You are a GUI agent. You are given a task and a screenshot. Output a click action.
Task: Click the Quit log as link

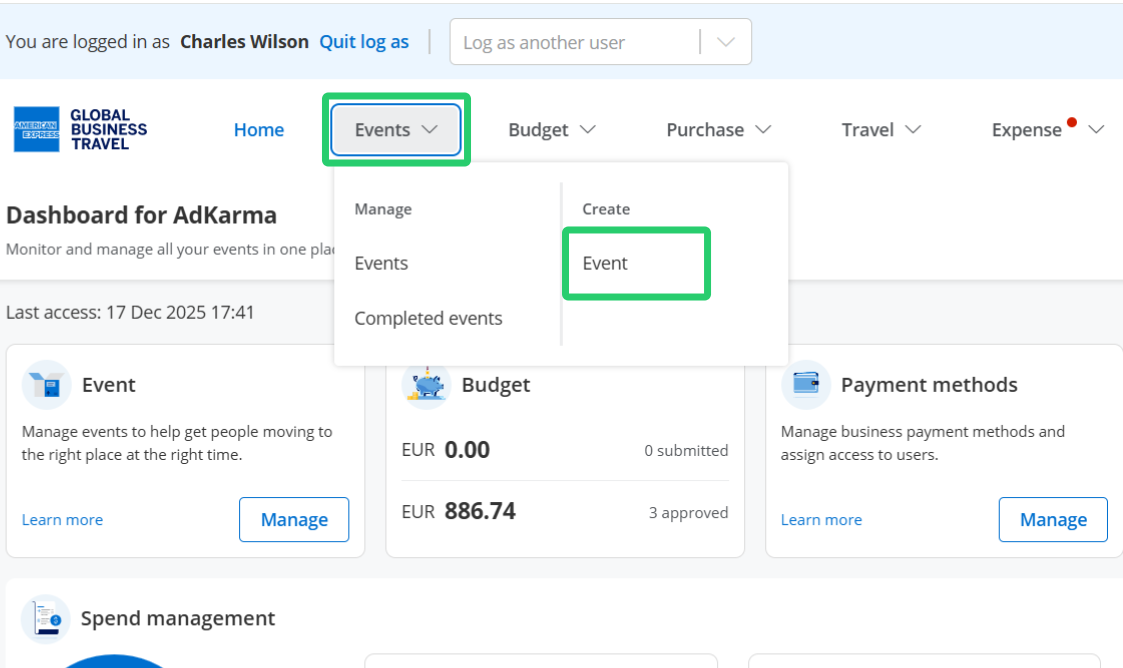[x=364, y=42]
